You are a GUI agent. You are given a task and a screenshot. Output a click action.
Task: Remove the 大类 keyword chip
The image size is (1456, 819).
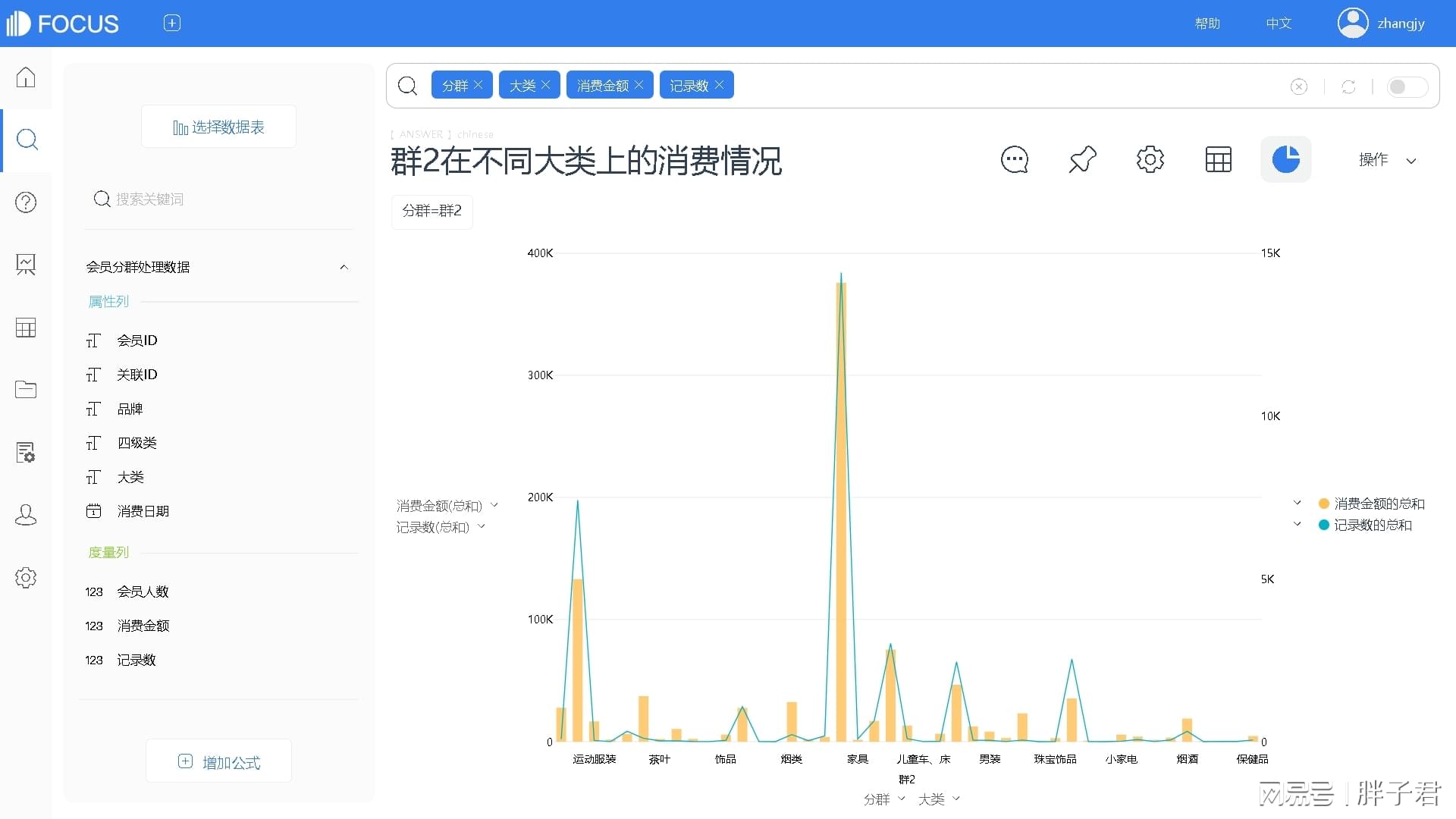pyautogui.click(x=545, y=85)
